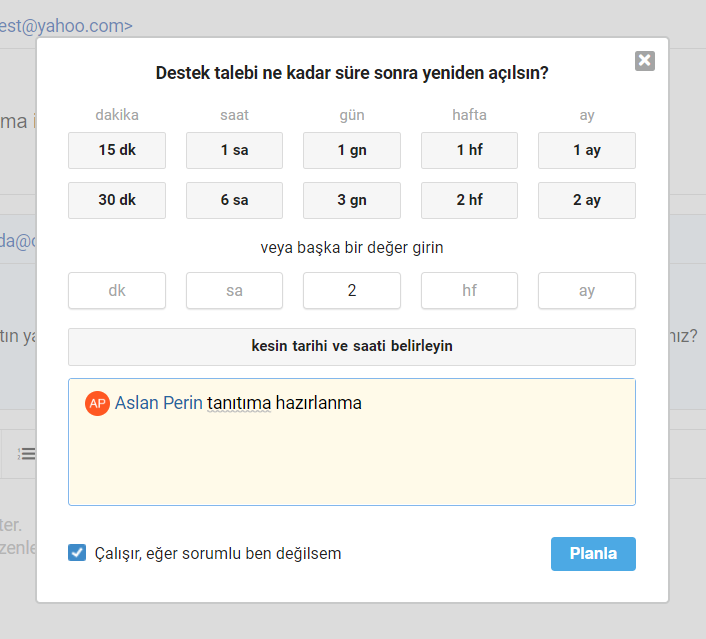
Task: Focus the custom sa hours field
Action: pyautogui.click(x=235, y=290)
